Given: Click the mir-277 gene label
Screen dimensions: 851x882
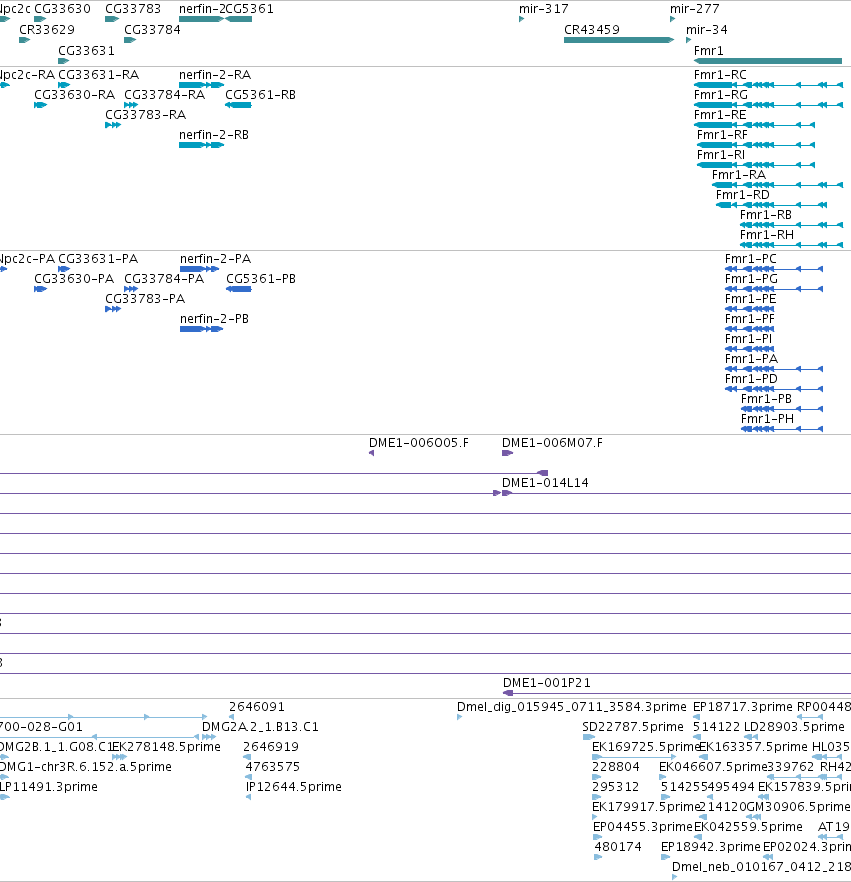Looking at the screenshot, I should click(695, 9).
